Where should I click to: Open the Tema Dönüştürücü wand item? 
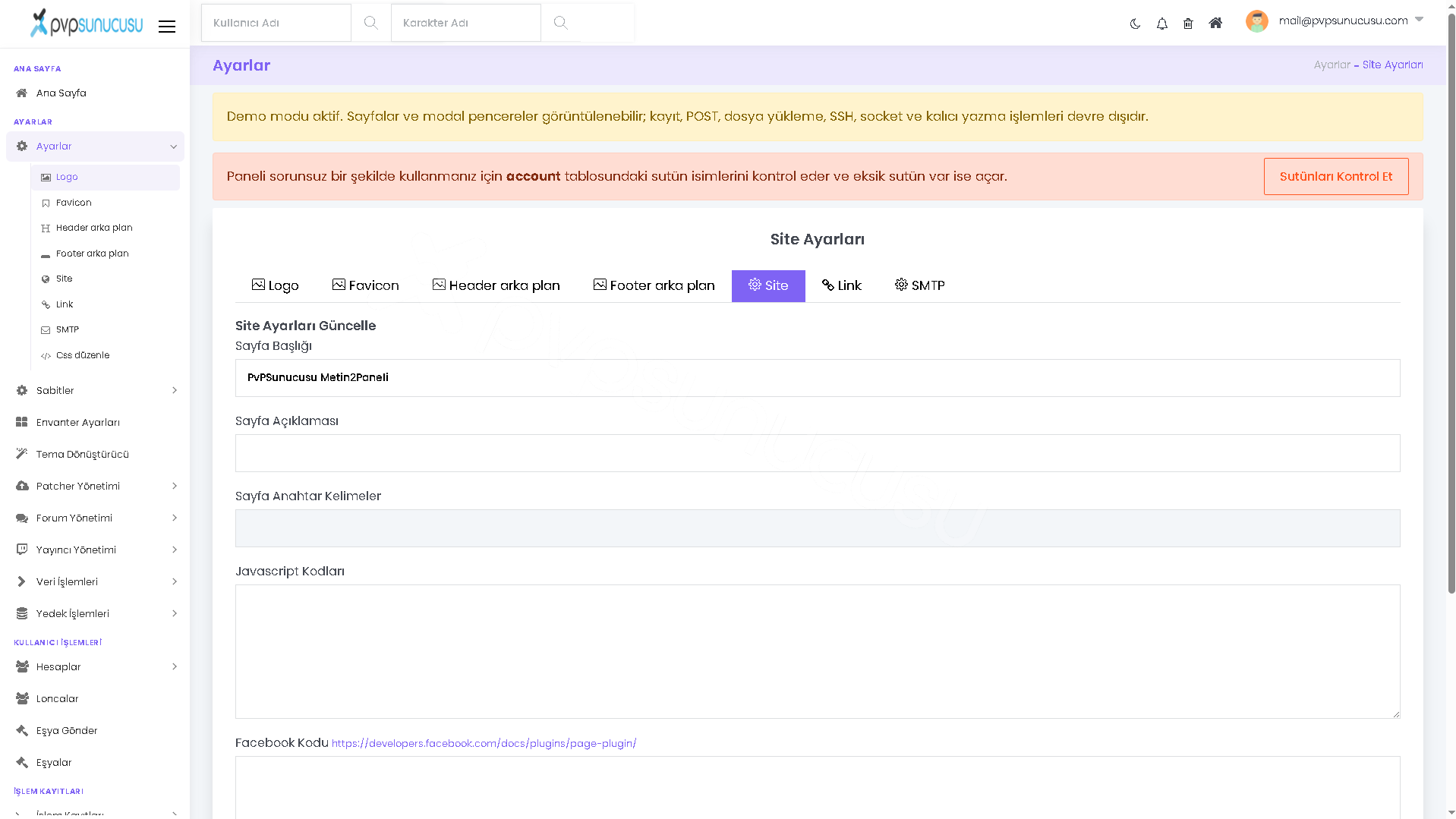click(95, 454)
